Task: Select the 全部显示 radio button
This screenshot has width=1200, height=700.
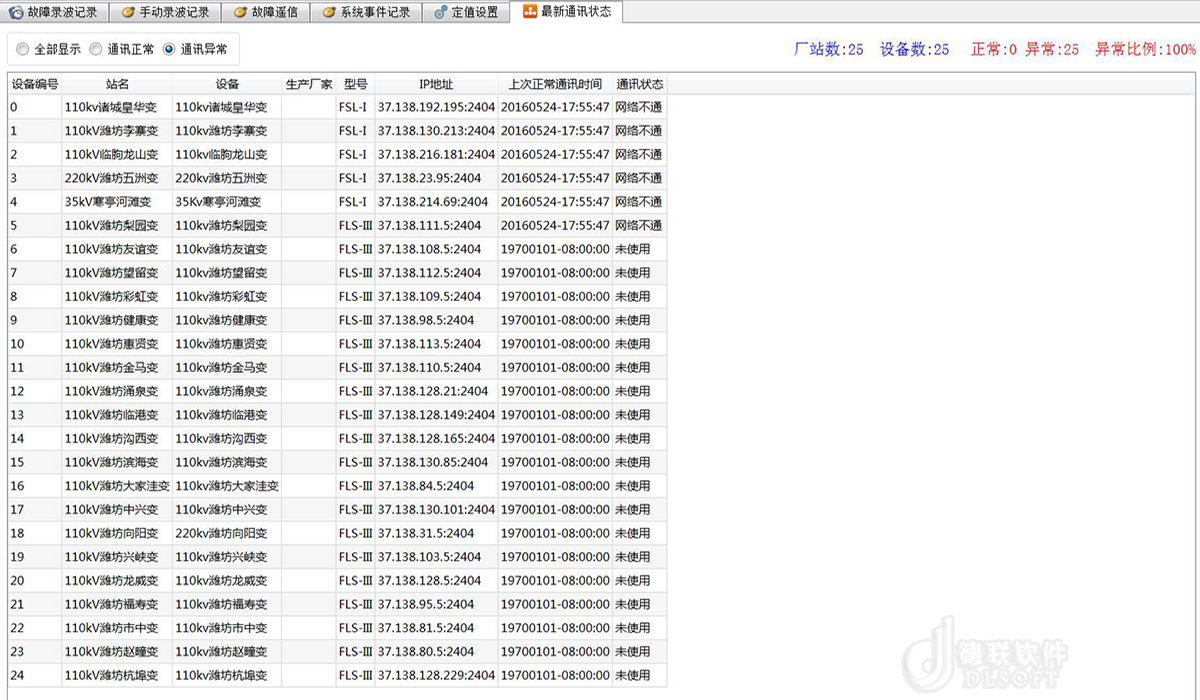Action: [x=22, y=49]
